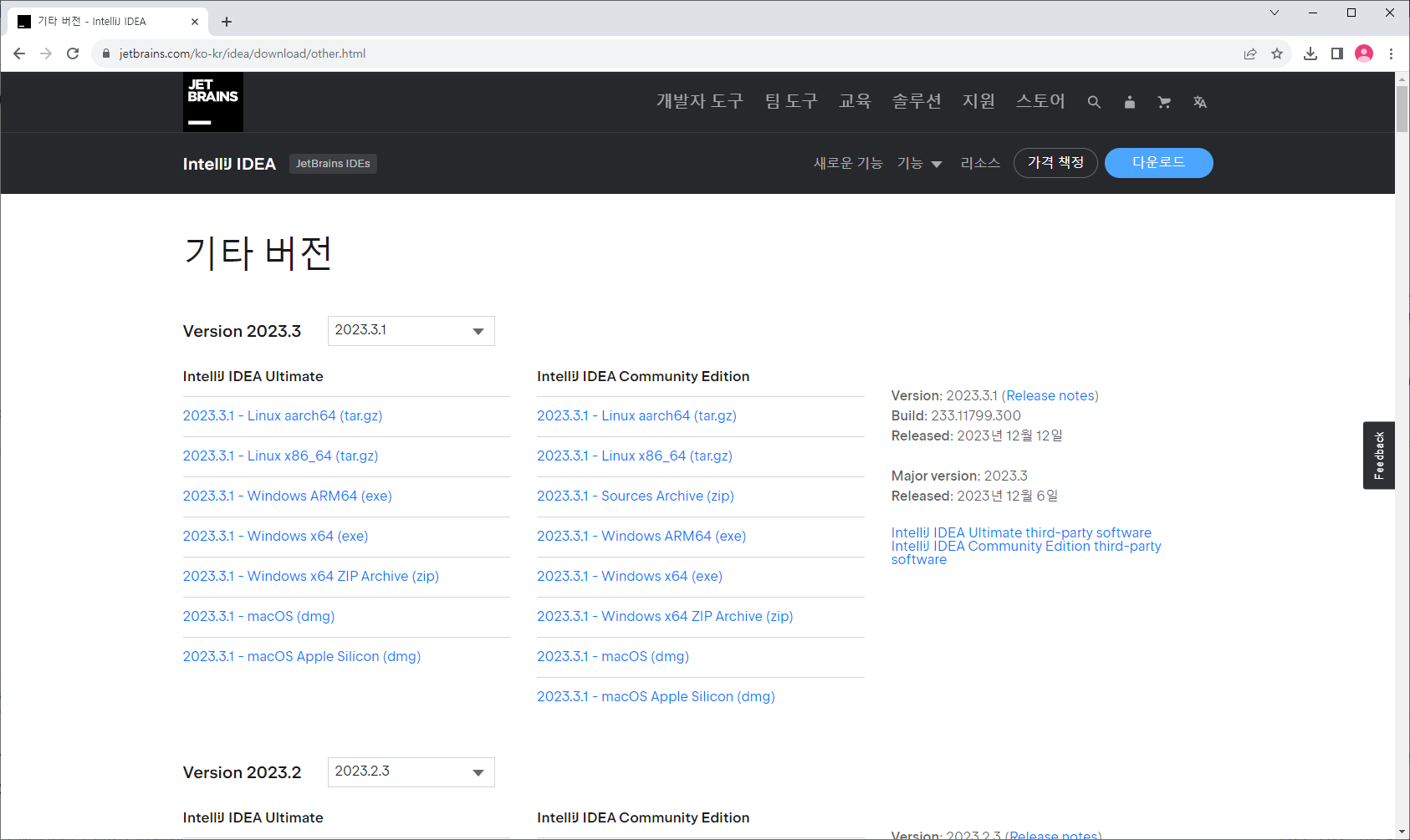Download Ultimate 2023.3.1 Linux aarch64 tar.gz
The width and height of the screenshot is (1410, 840).
click(283, 415)
